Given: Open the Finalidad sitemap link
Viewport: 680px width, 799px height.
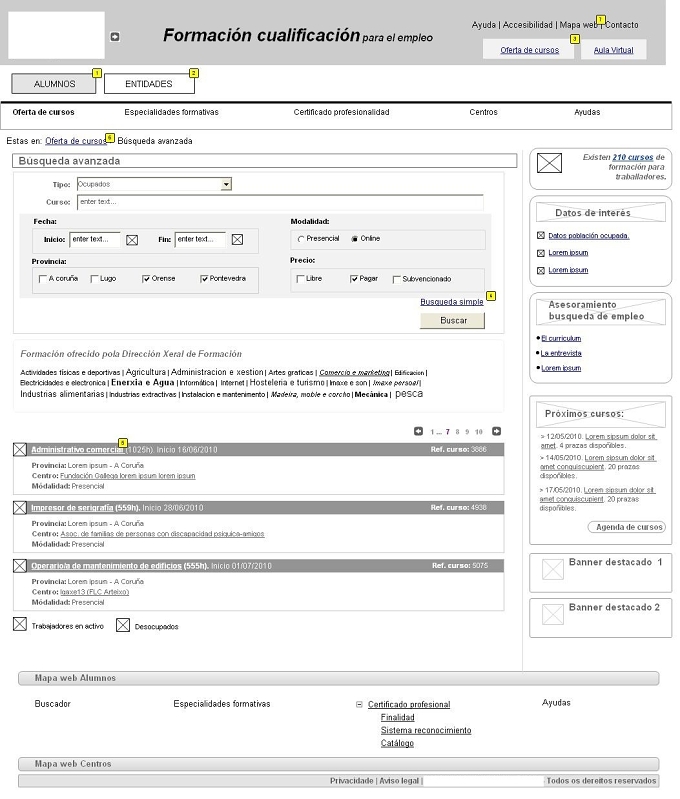Looking at the screenshot, I should tap(397, 717).
